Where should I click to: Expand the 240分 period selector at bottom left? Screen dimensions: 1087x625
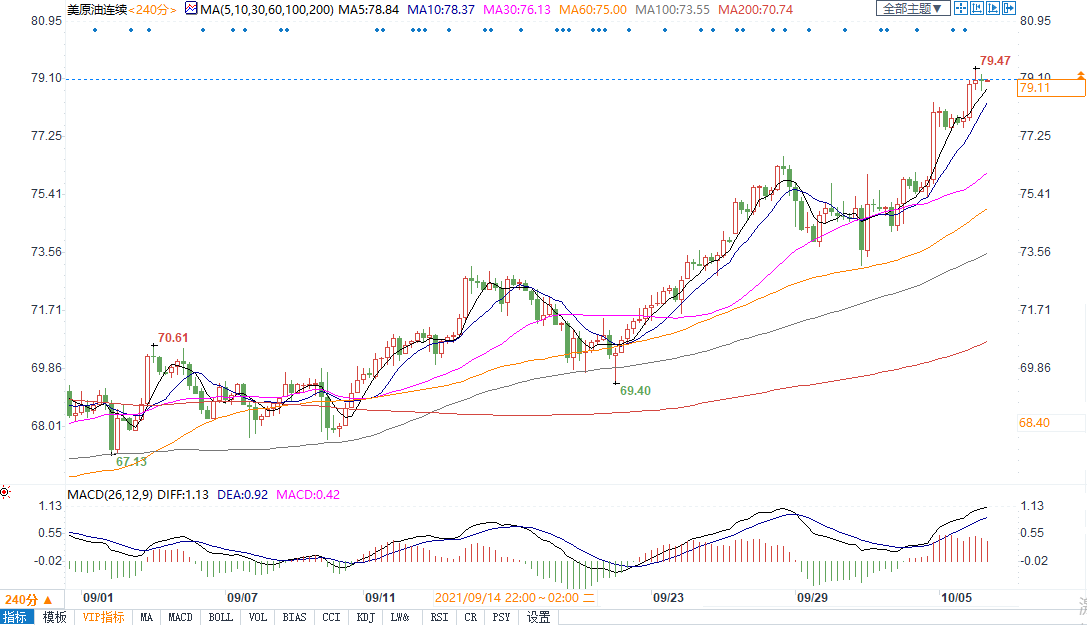pos(23,598)
